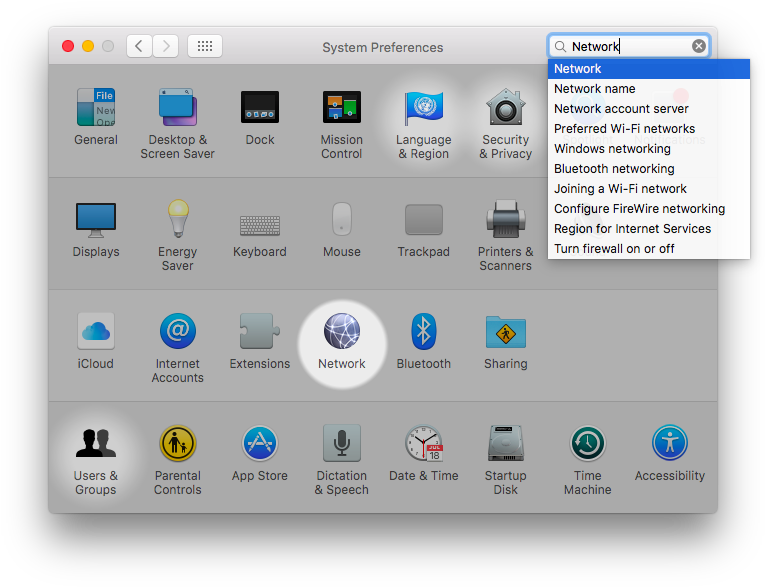Select 'Network name' search suggestion
This screenshot has height=587, width=765.
pyautogui.click(x=595, y=89)
